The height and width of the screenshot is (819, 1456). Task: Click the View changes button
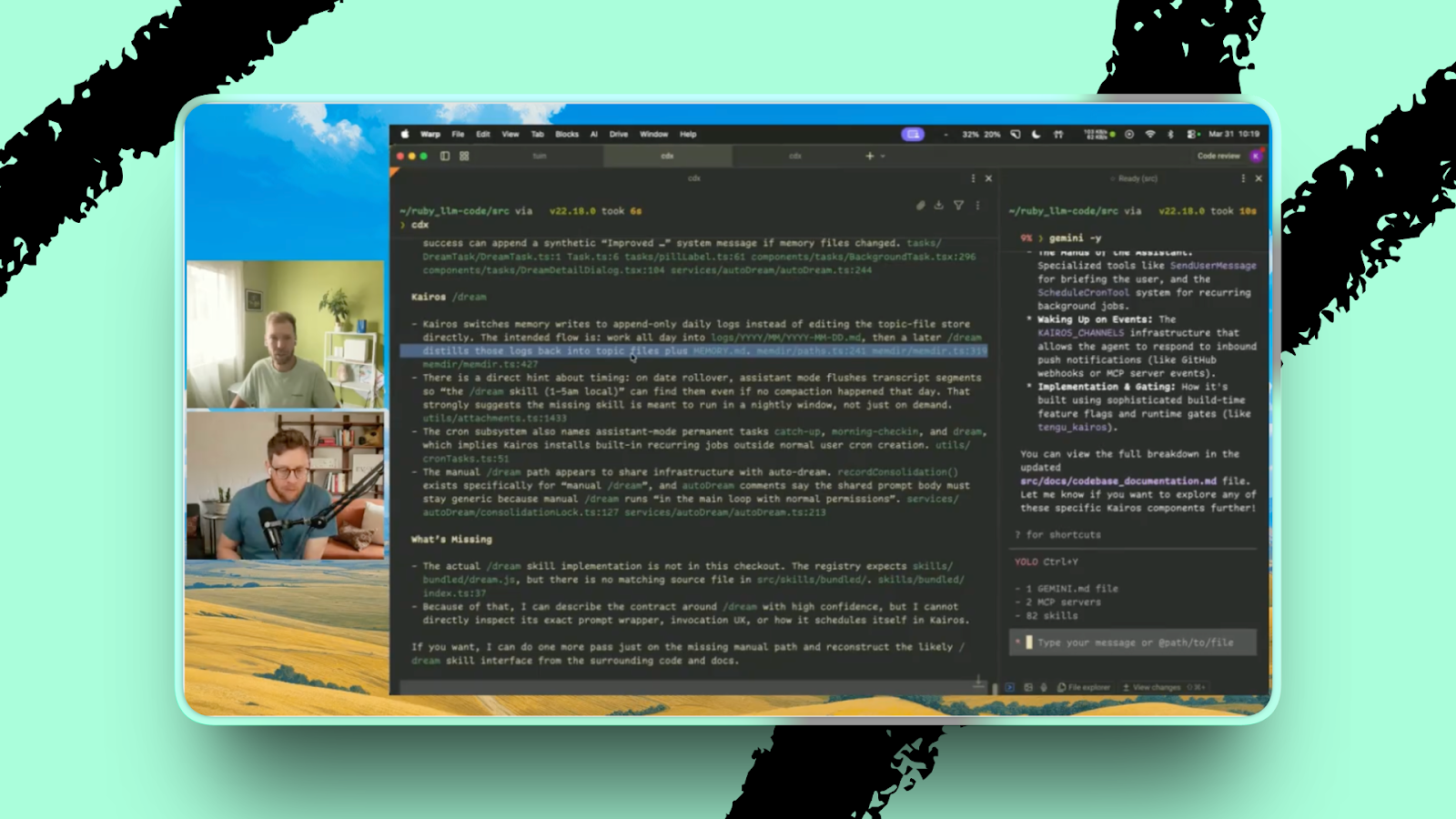point(1152,687)
